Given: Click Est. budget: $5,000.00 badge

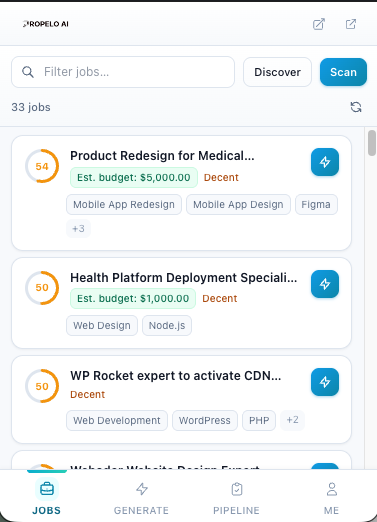Looking at the screenshot, I should [x=134, y=178].
